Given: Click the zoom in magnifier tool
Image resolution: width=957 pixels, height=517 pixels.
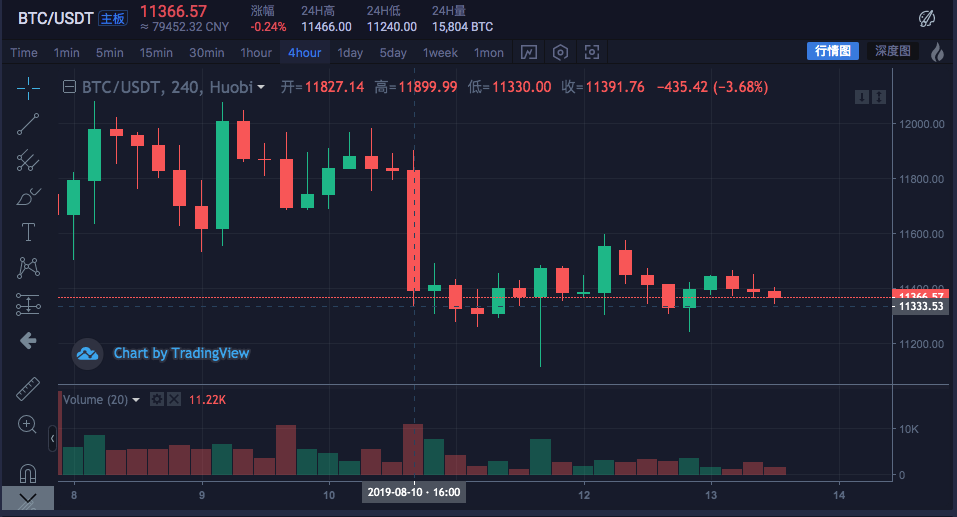Looking at the screenshot, I should pyautogui.click(x=28, y=425).
